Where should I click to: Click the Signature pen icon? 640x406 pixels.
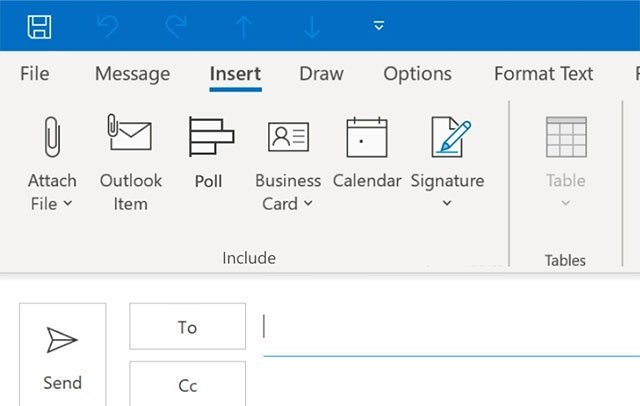pyautogui.click(x=447, y=137)
